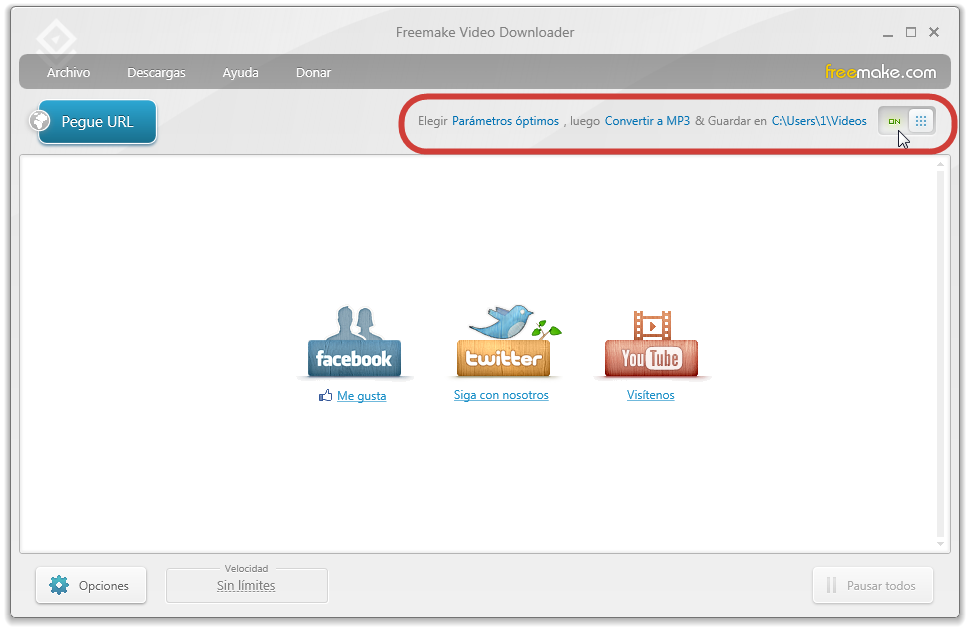Click the Facebook logo image
This screenshot has width=970, height=630.
[x=354, y=342]
